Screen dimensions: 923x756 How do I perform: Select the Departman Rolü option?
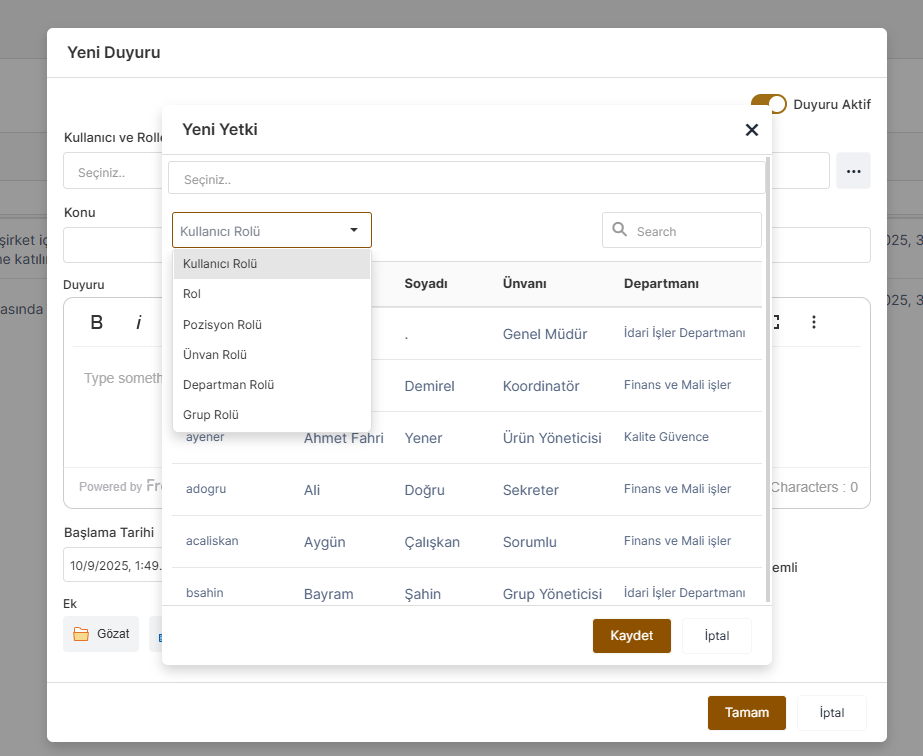(x=228, y=385)
